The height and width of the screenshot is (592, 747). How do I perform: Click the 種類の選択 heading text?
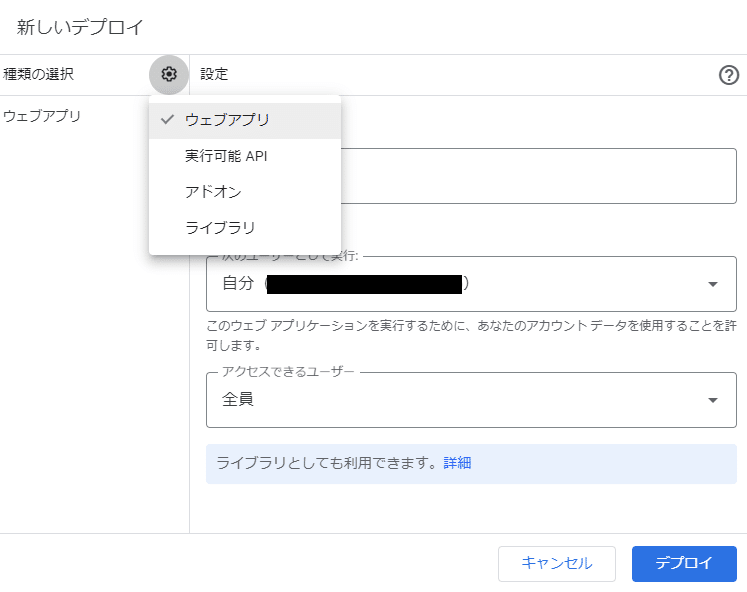pos(38,74)
